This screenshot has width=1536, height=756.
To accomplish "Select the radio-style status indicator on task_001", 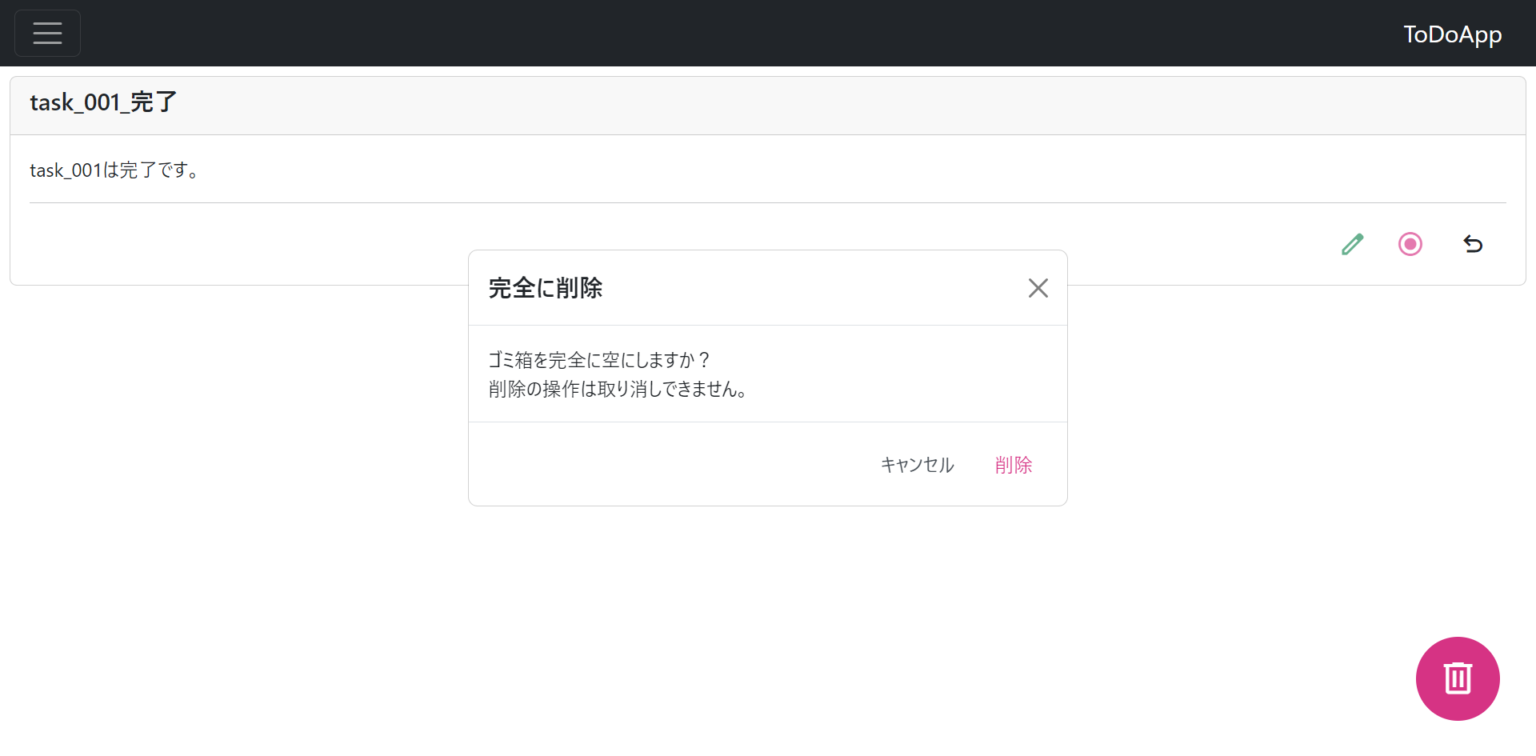I will (x=1410, y=243).
